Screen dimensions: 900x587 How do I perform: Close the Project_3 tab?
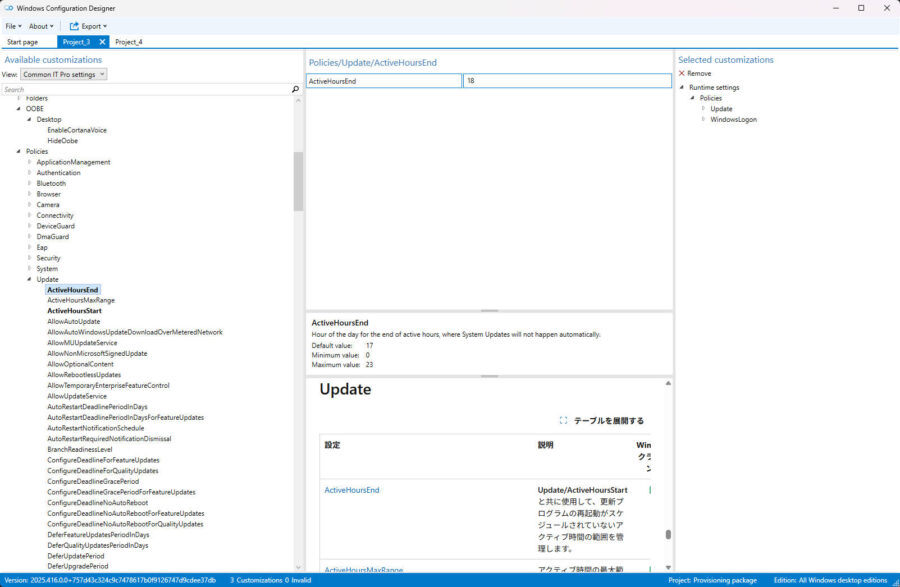pos(102,42)
